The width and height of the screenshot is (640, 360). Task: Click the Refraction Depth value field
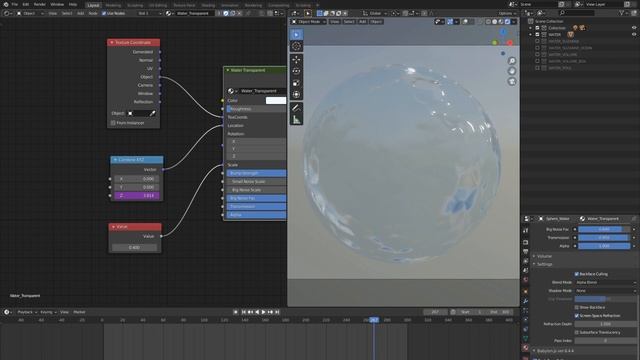click(x=606, y=324)
